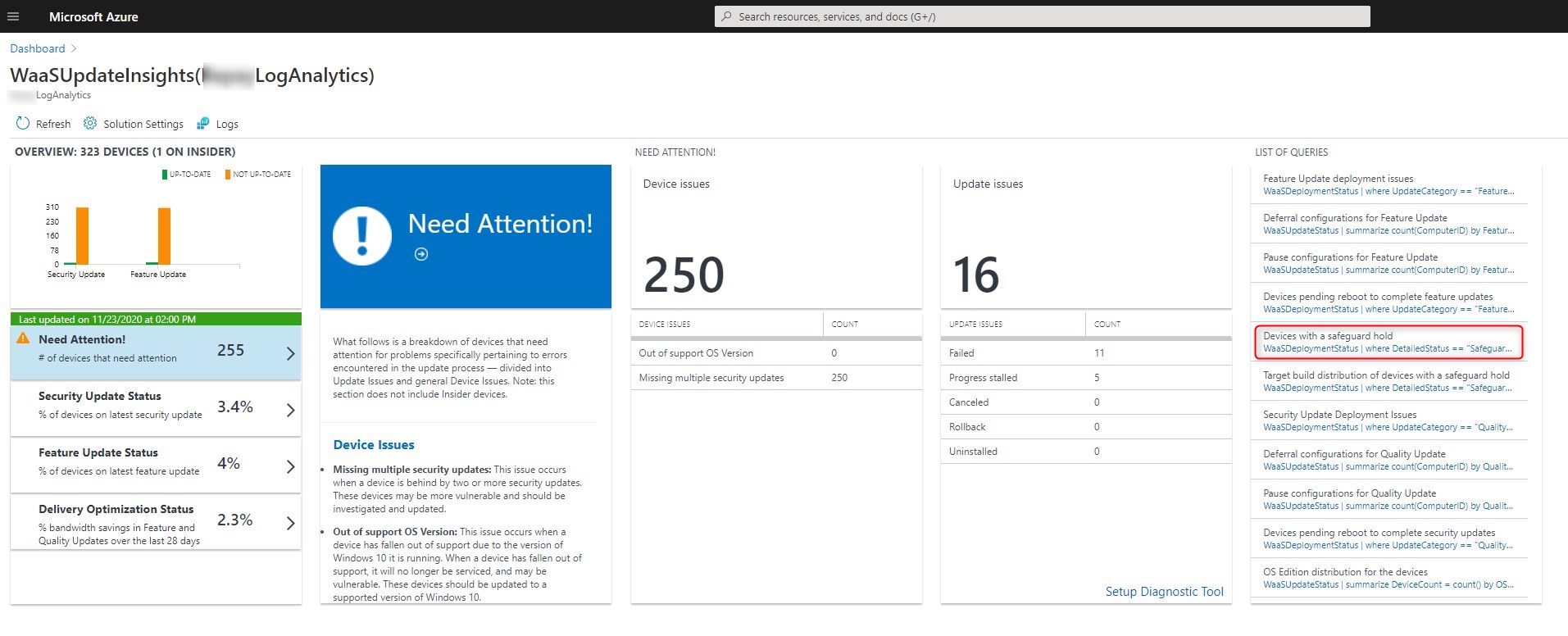1568x636 pixels.
Task: Expand the Need Attention! row chevron
Action: (x=290, y=353)
